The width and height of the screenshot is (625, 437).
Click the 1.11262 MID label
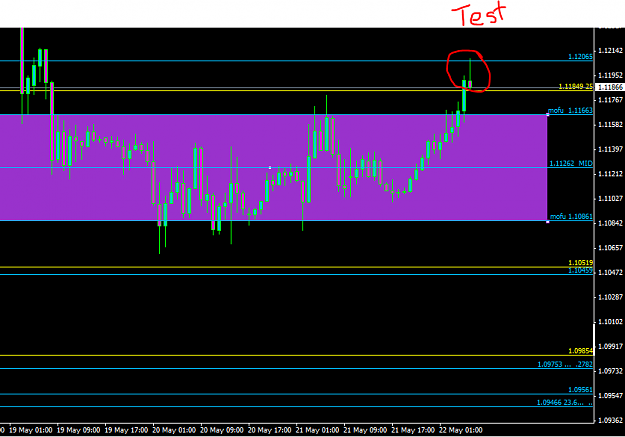click(x=571, y=163)
